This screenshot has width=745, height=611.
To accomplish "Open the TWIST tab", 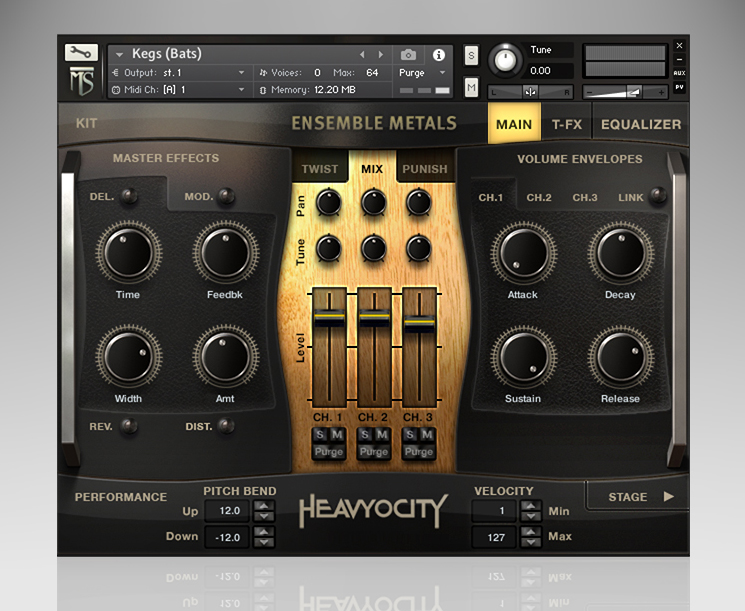I will pyautogui.click(x=320, y=169).
